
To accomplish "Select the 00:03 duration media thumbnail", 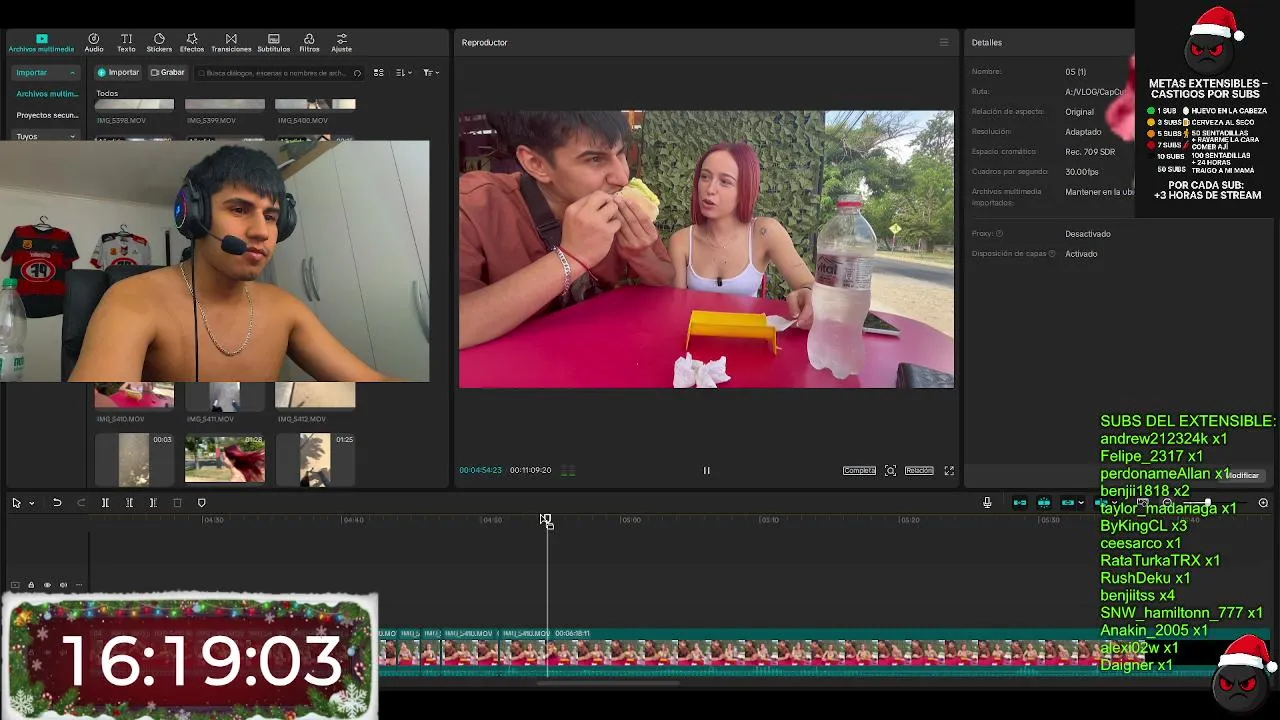I will tap(134, 459).
